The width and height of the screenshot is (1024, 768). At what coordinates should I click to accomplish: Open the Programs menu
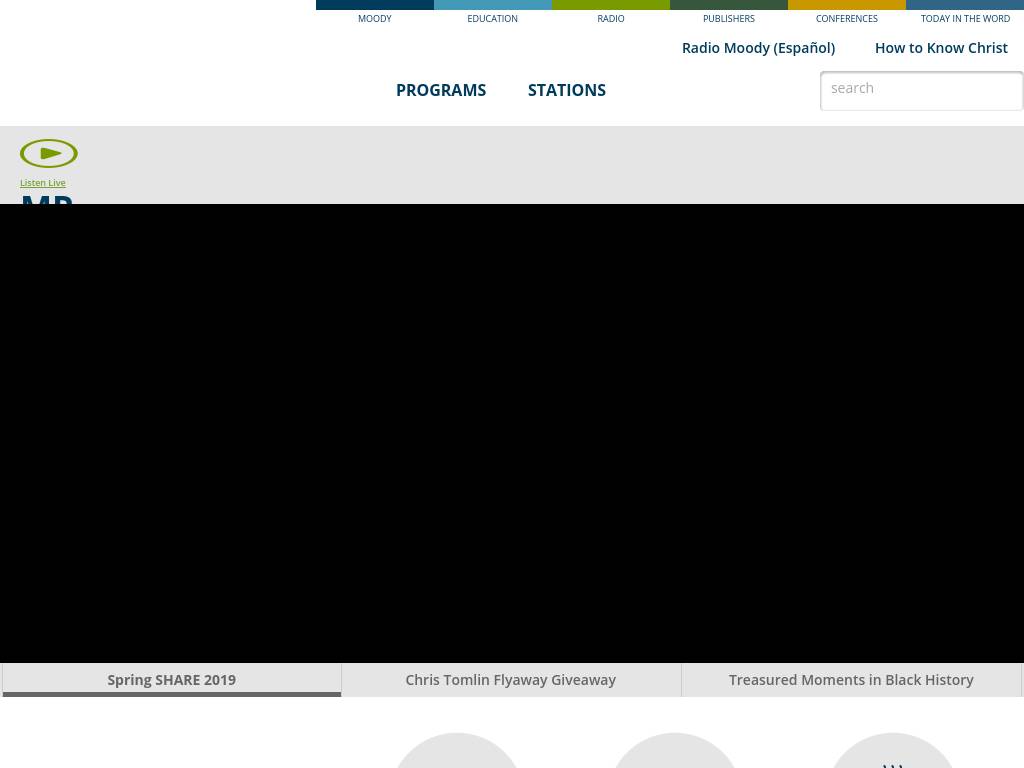pyautogui.click(x=441, y=90)
